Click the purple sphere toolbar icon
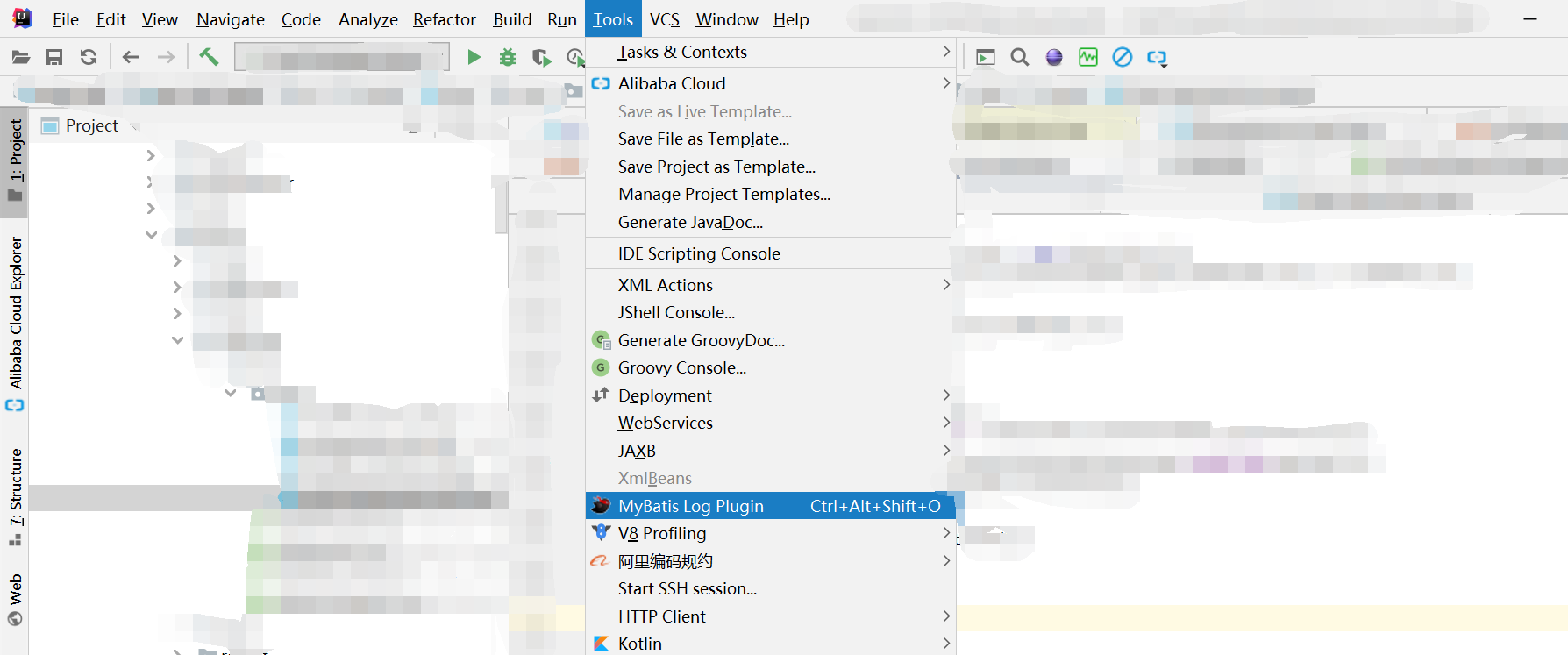 click(1054, 57)
